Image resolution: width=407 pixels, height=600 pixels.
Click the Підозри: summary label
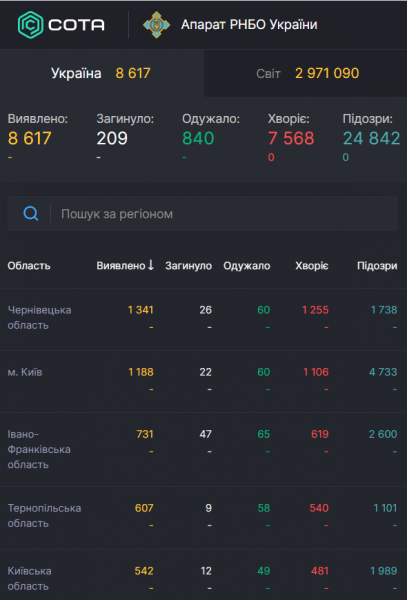[x=368, y=119]
